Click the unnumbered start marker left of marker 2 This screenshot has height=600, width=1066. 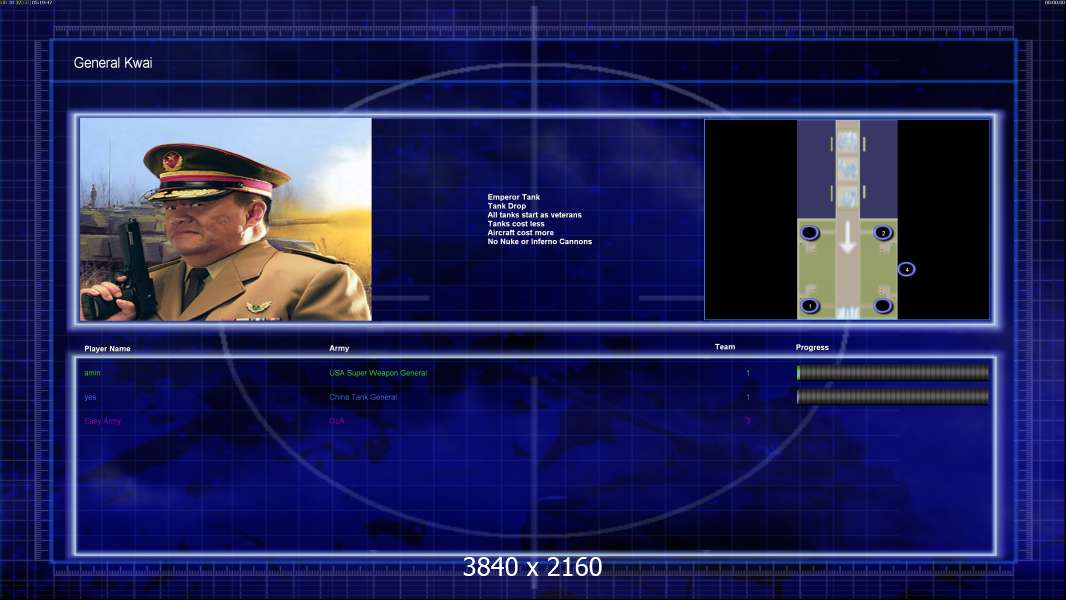(x=810, y=233)
